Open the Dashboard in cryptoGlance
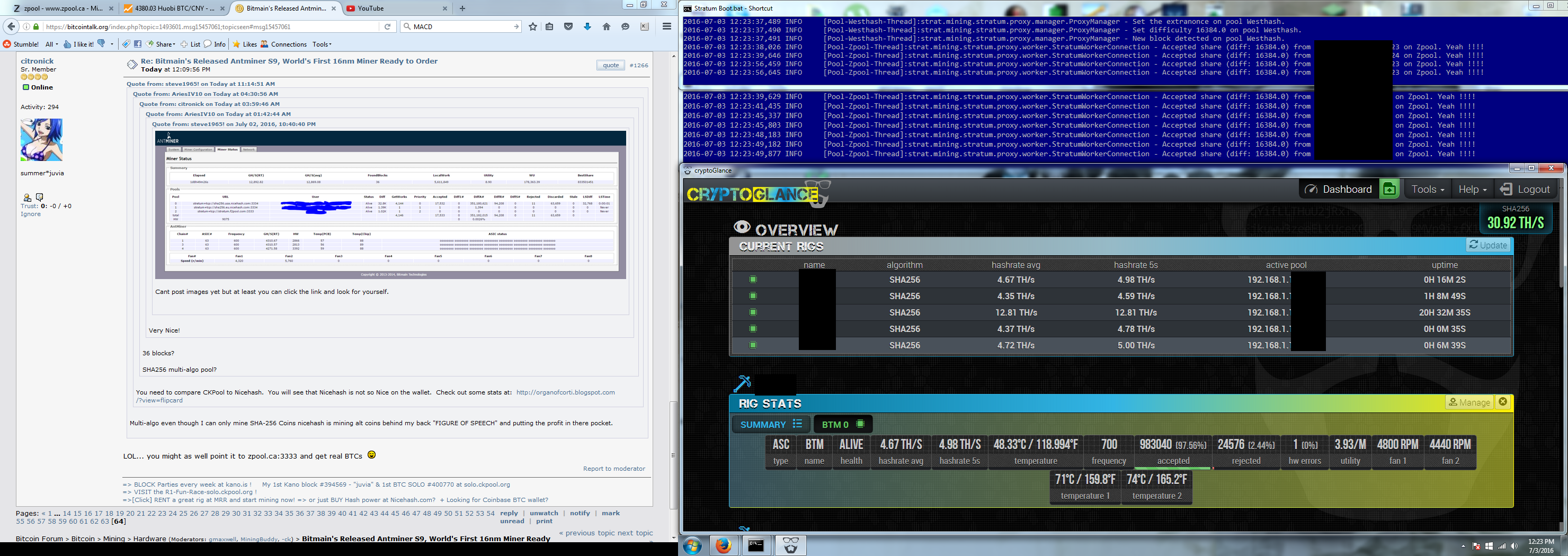The width and height of the screenshot is (1568, 556). 1338,189
